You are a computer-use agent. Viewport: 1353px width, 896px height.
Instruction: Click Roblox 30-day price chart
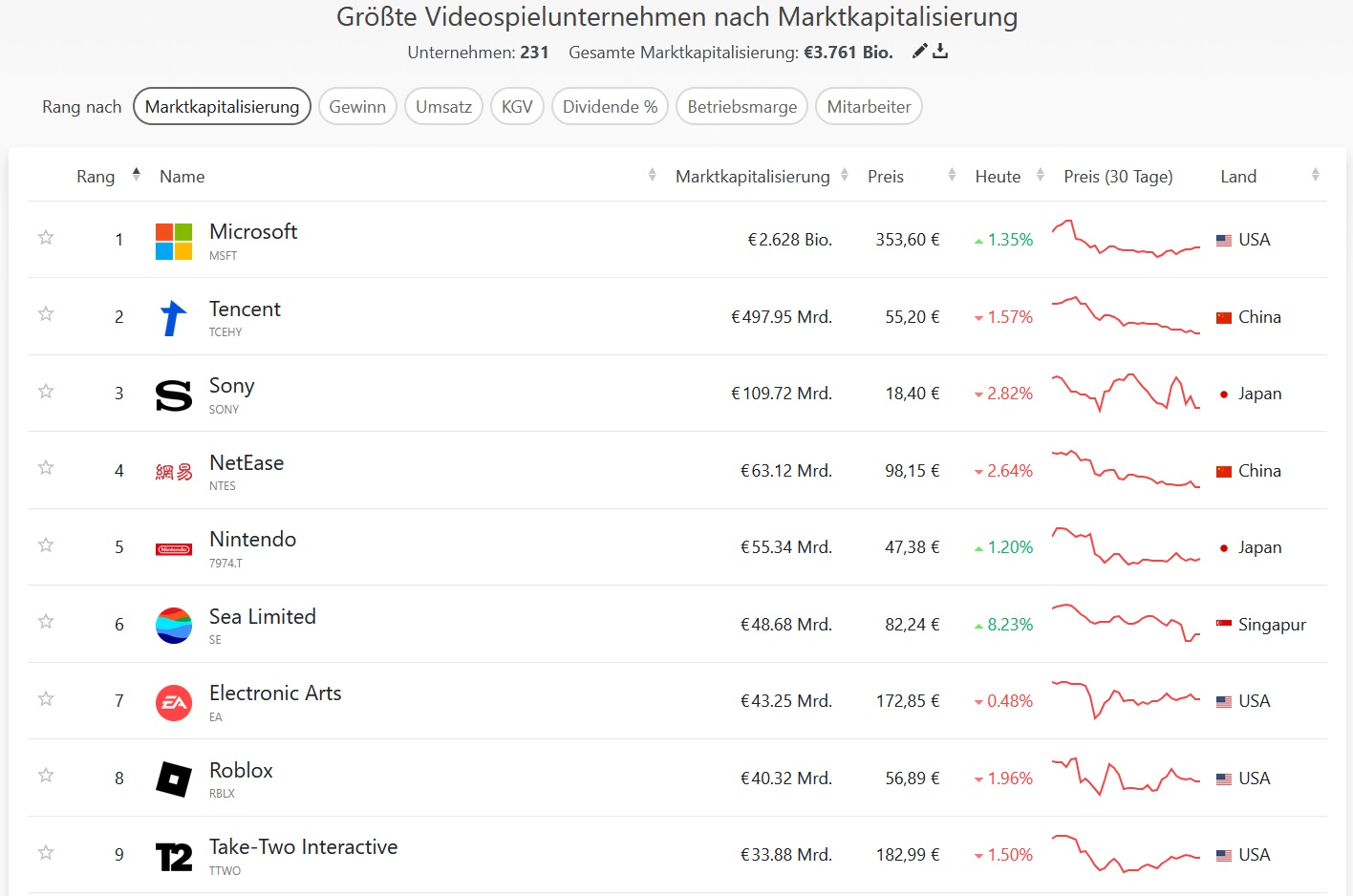pos(1126,777)
